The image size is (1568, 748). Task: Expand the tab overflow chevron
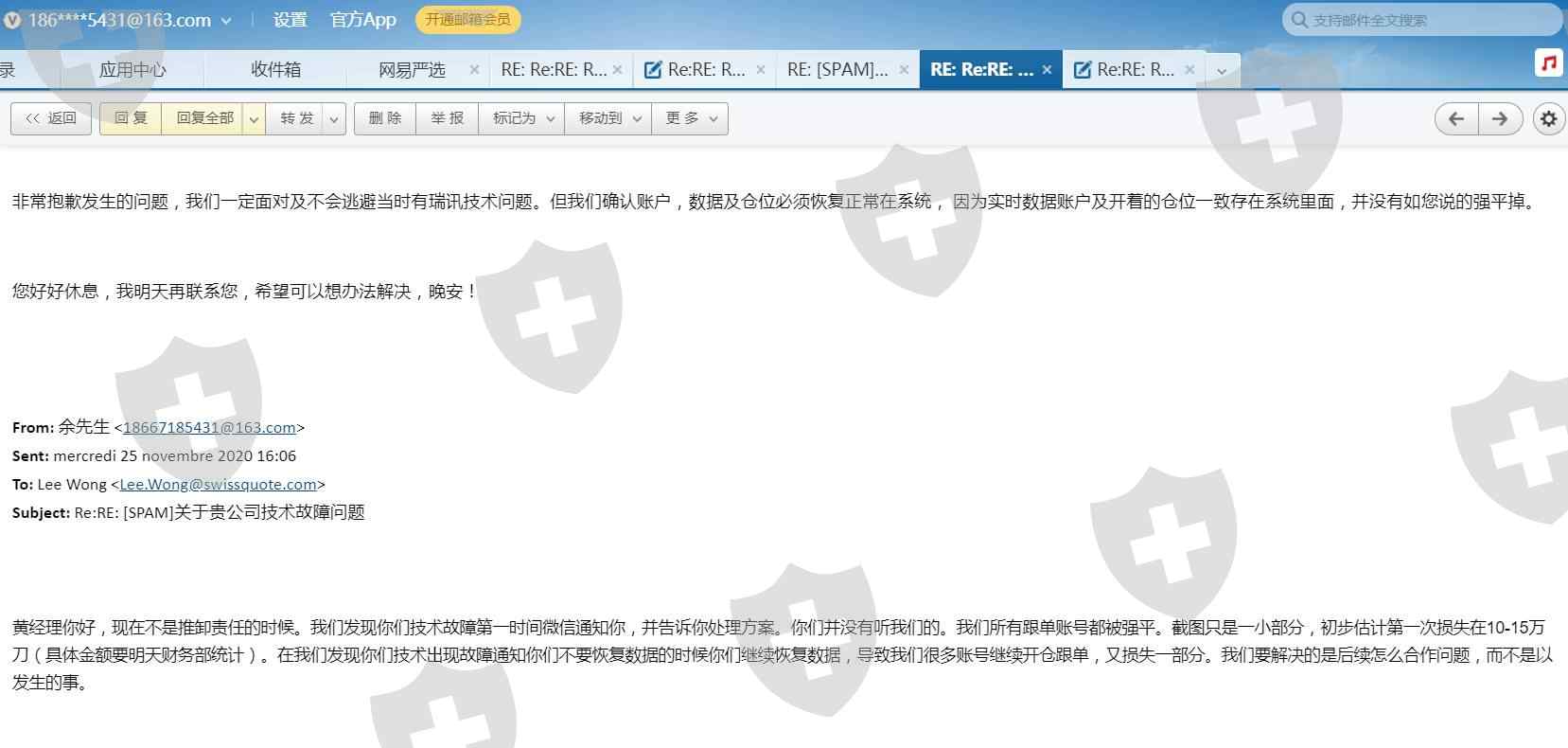point(1222,70)
